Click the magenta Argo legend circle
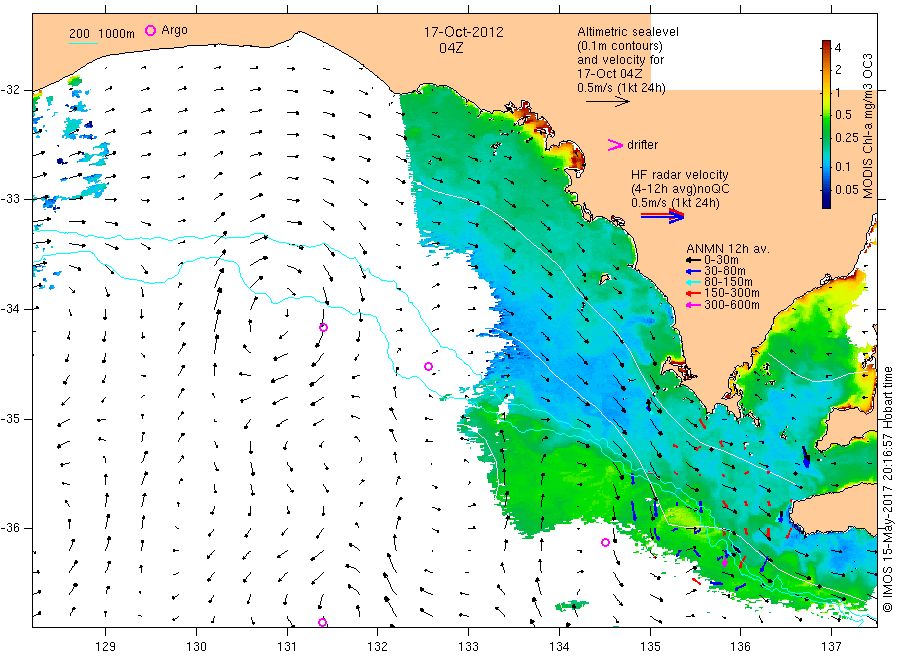The image size is (900, 660). click(x=150, y=30)
